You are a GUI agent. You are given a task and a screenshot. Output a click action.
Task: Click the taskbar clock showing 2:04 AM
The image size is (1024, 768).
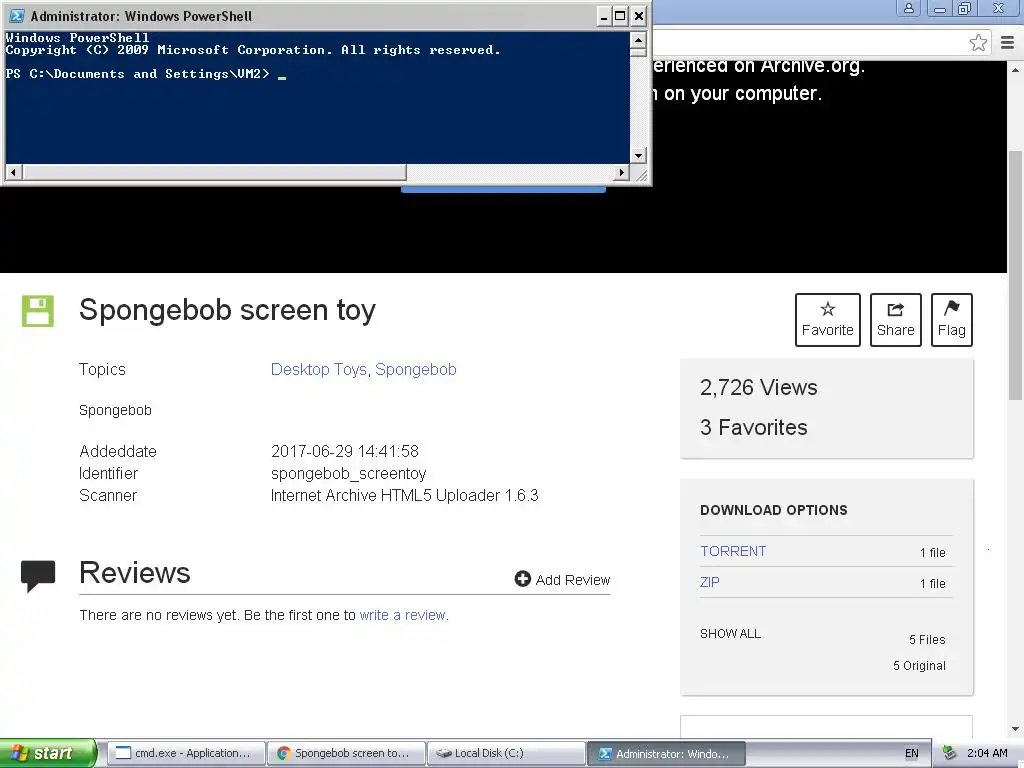pos(987,753)
